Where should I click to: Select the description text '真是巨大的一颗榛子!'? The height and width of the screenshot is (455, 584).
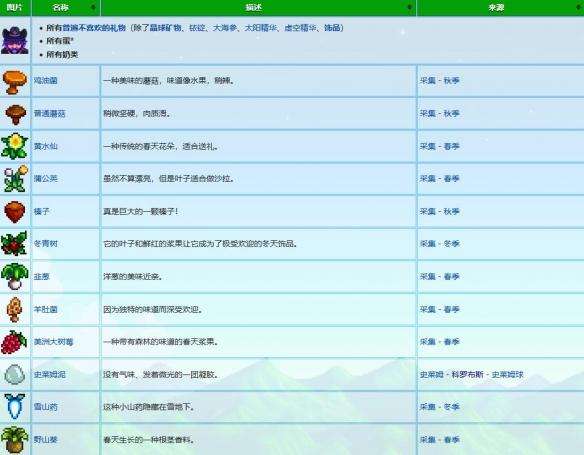[141, 211]
